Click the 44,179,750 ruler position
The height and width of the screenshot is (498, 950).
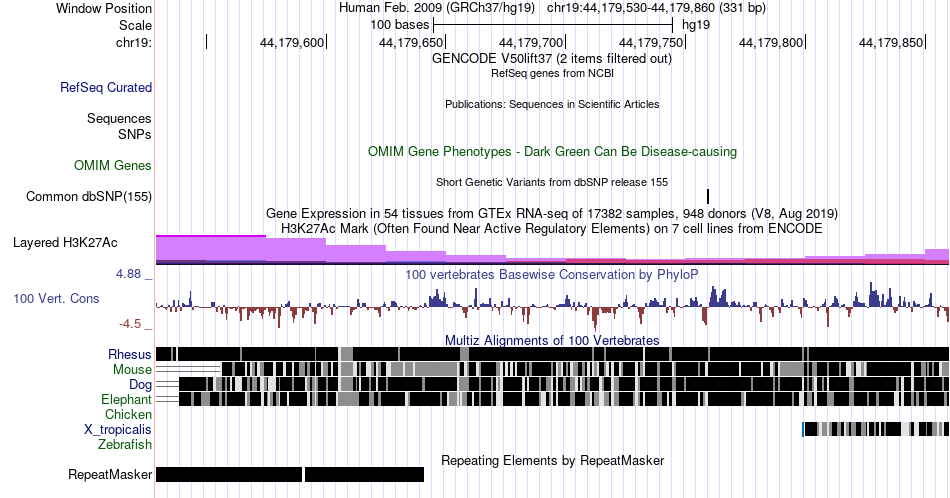651,42
